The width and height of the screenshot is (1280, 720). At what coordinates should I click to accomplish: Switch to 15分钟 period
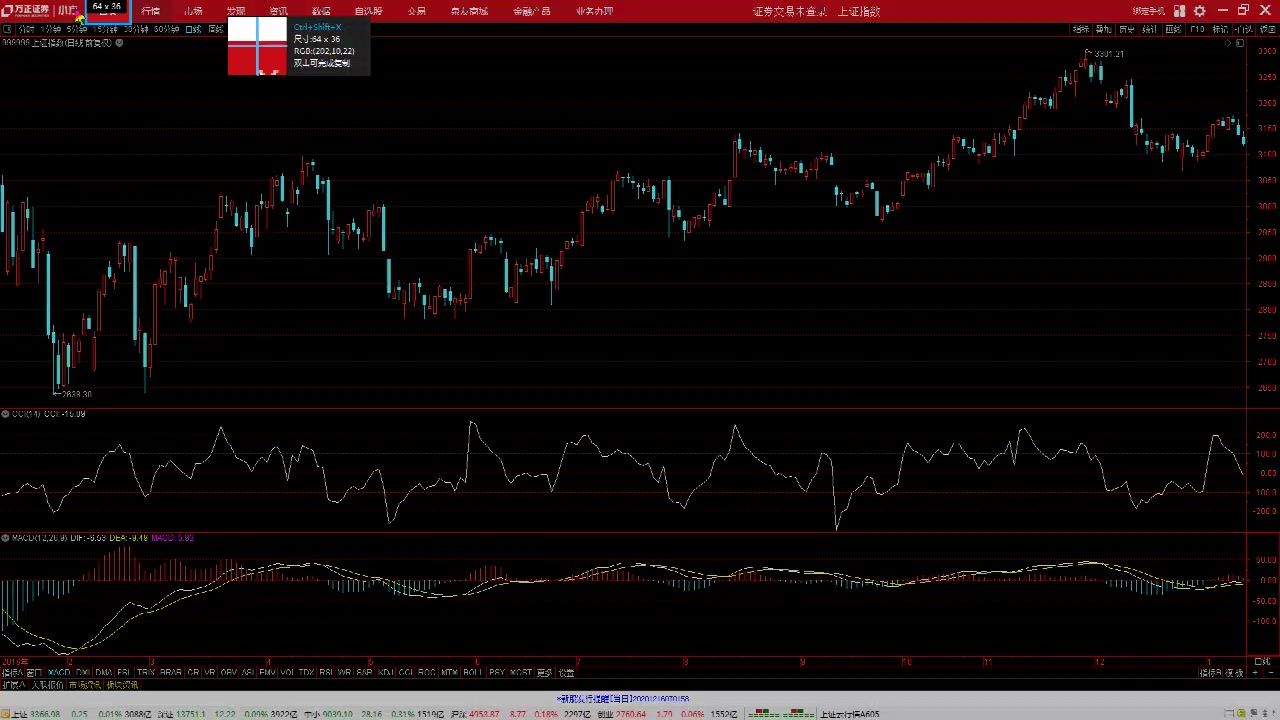click(x=105, y=29)
